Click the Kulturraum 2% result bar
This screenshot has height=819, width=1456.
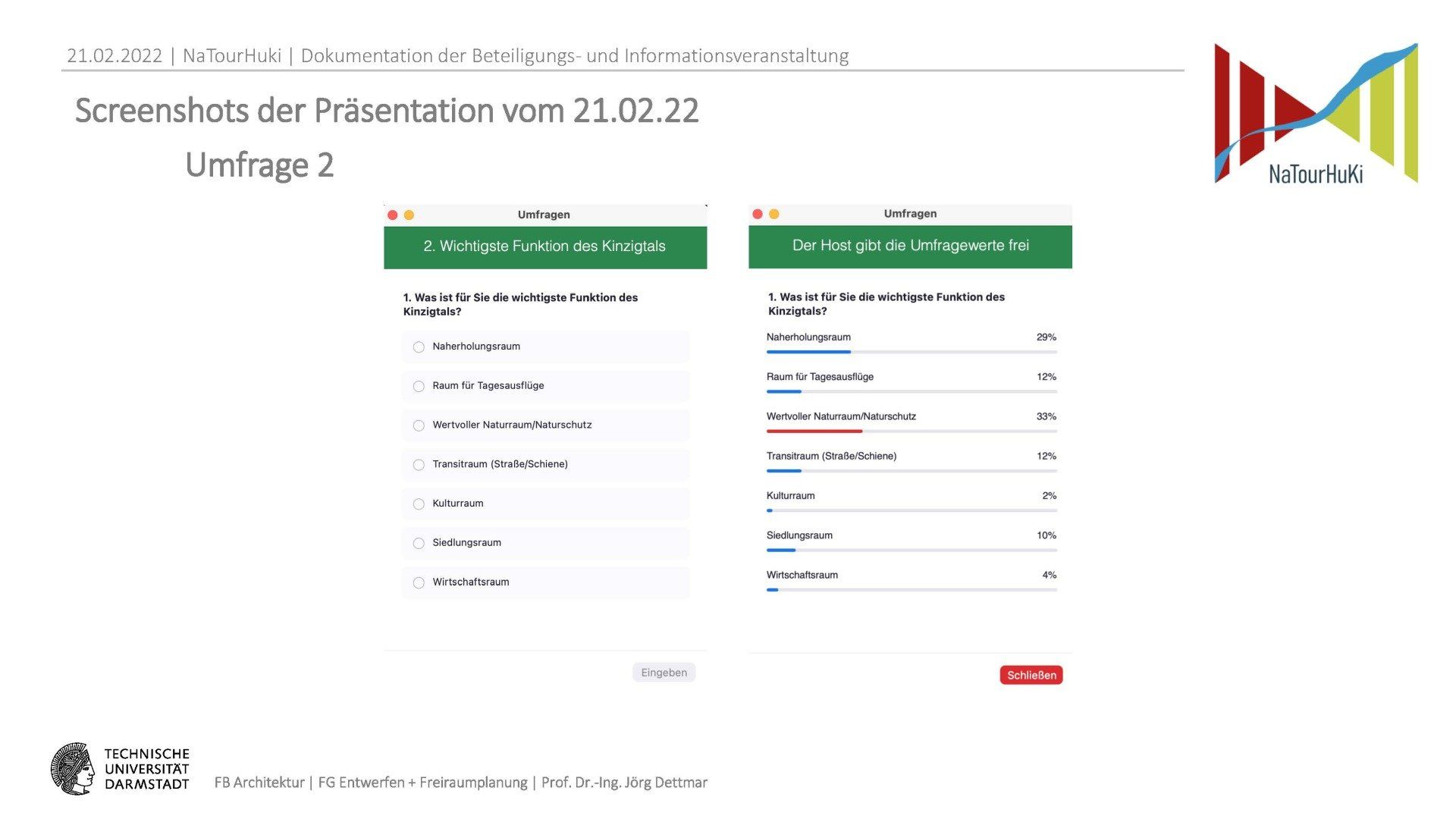(912, 510)
